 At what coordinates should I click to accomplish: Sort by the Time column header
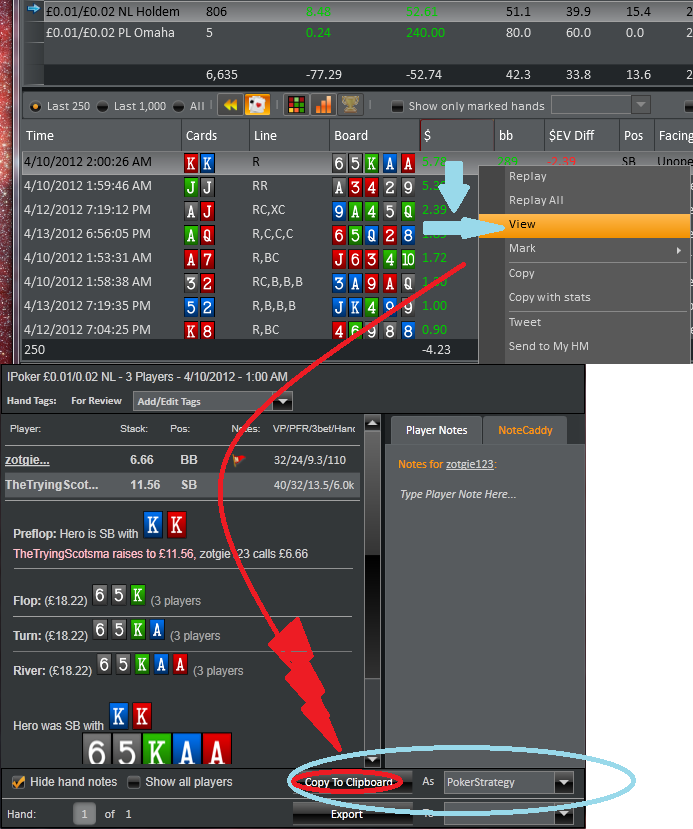(x=100, y=135)
